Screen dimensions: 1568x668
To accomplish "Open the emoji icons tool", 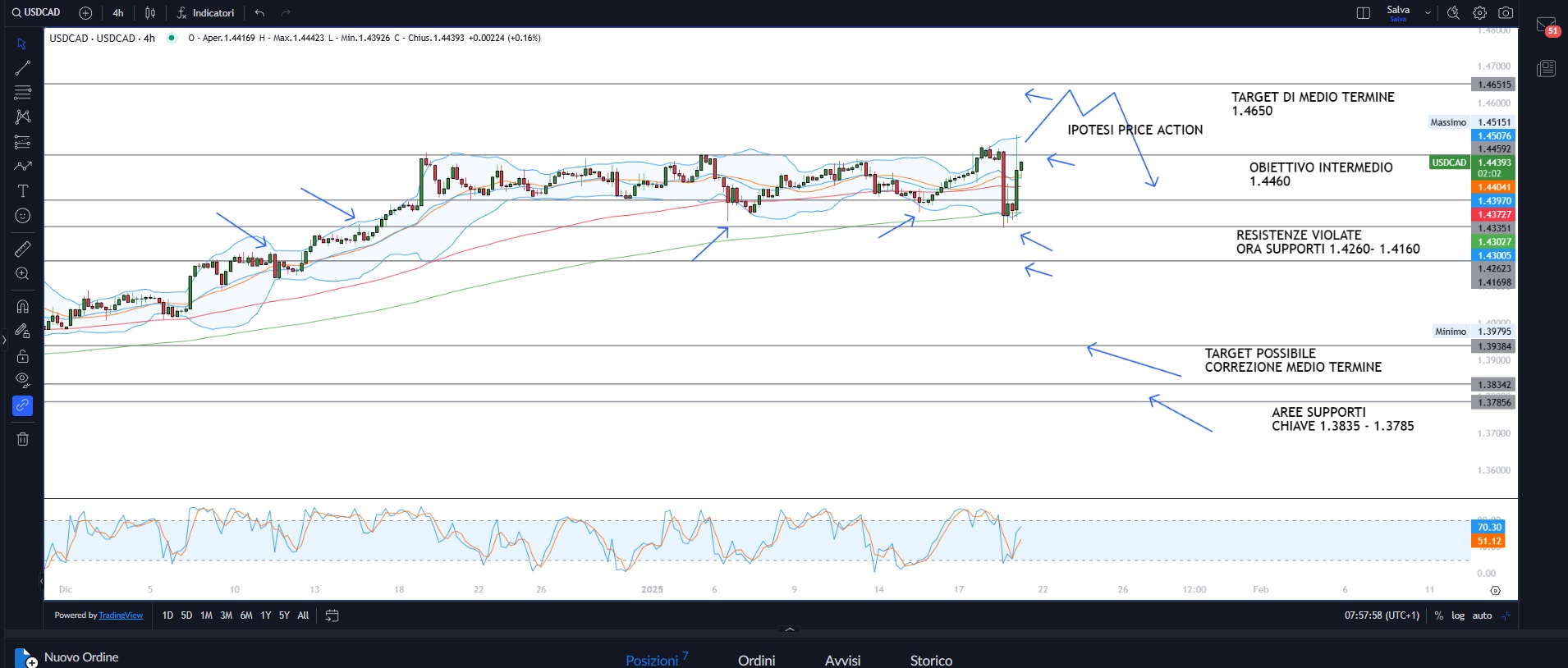I will point(23,216).
